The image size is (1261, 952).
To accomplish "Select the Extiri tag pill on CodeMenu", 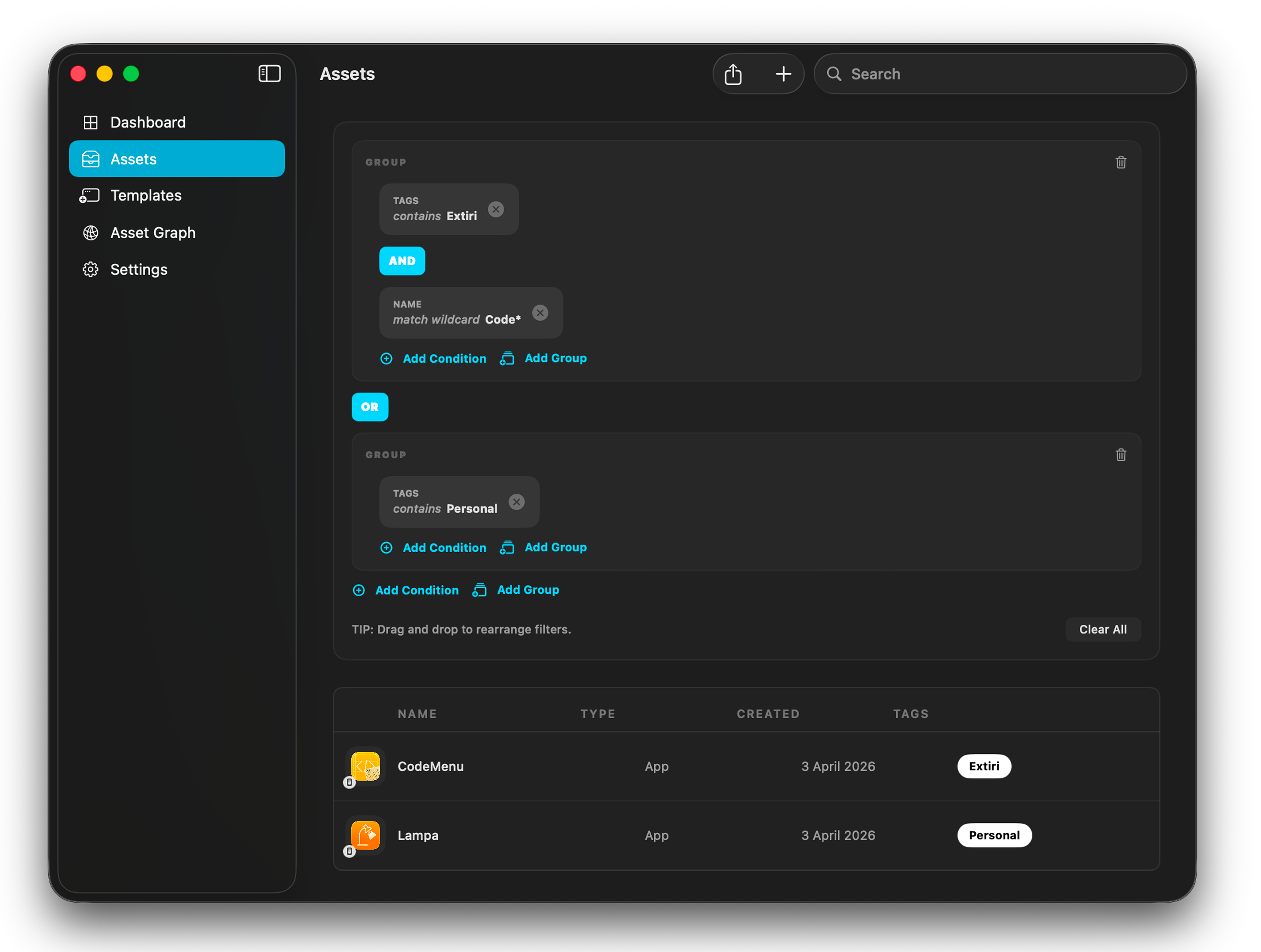I will coord(984,766).
